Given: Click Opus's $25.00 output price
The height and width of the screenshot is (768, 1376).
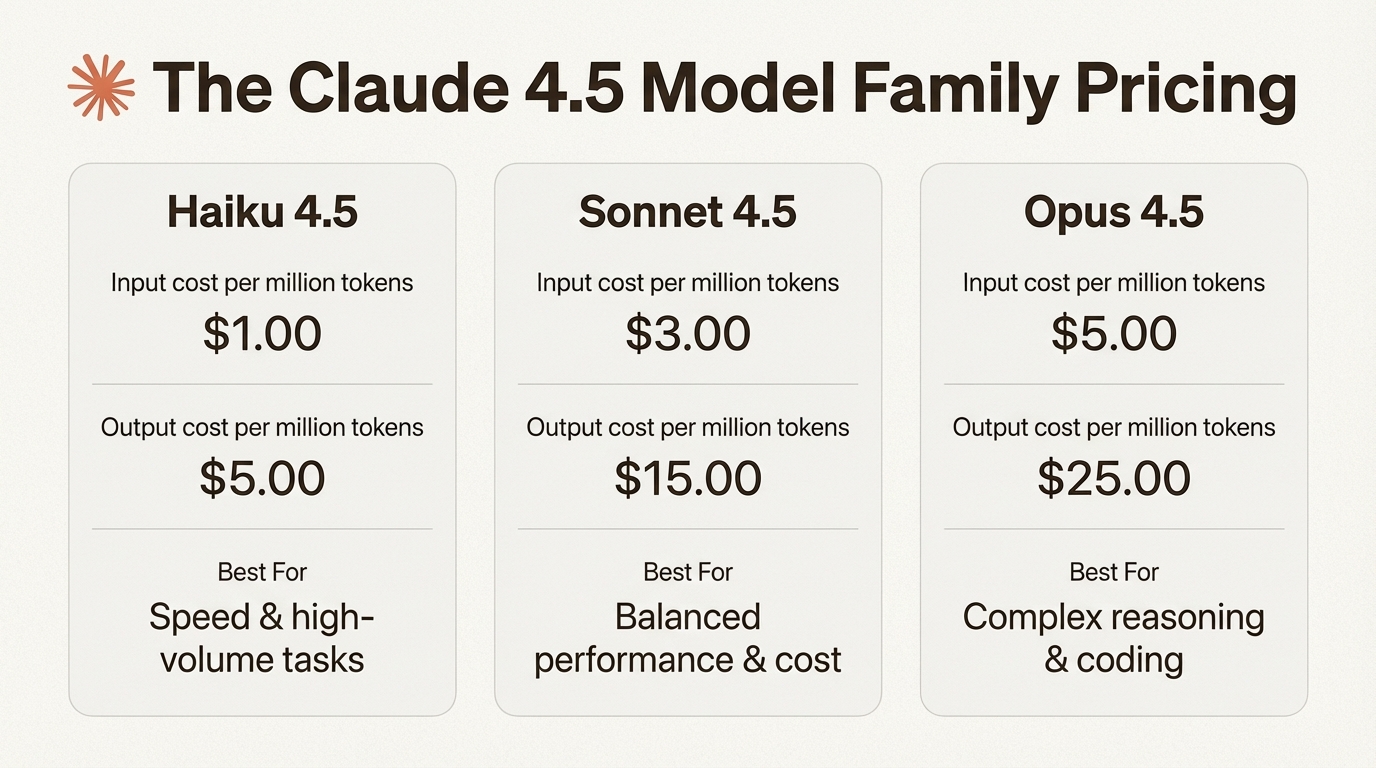Looking at the screenshot, I should tap(1114, 478).
